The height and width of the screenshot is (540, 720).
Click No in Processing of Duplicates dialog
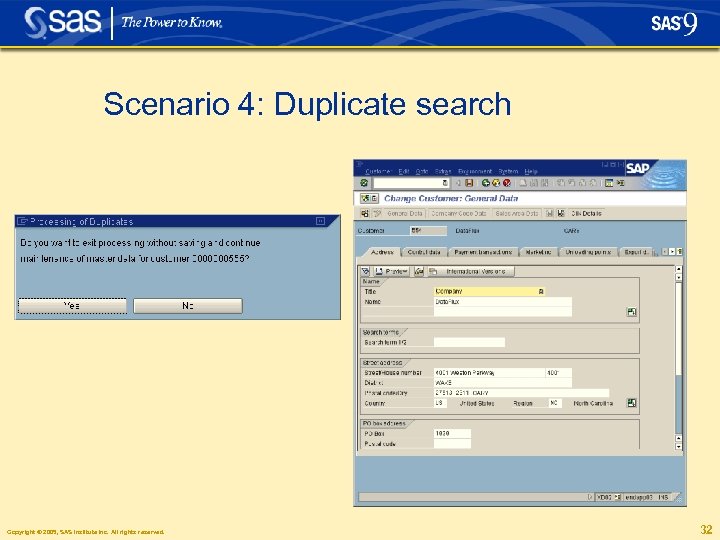[x=188, y=306]
